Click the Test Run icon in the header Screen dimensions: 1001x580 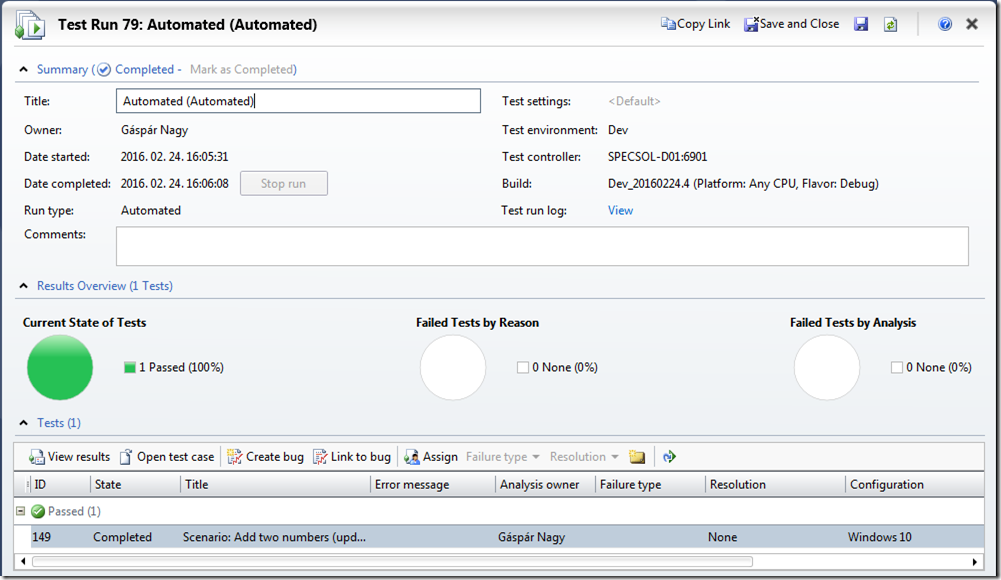(x=30, y=26)
